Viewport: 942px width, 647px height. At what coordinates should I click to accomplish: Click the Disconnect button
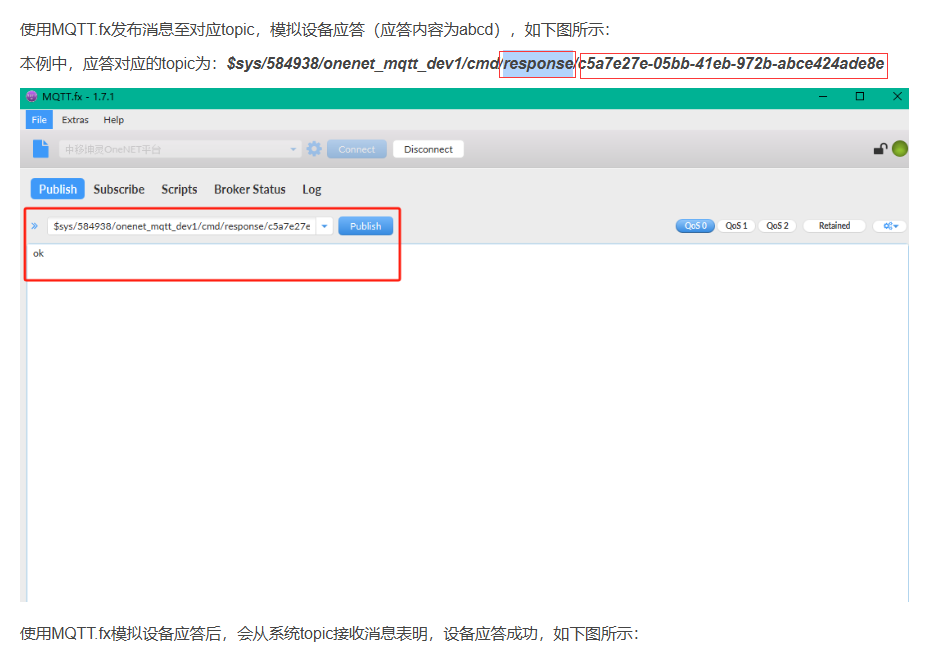tap(428, 149)
